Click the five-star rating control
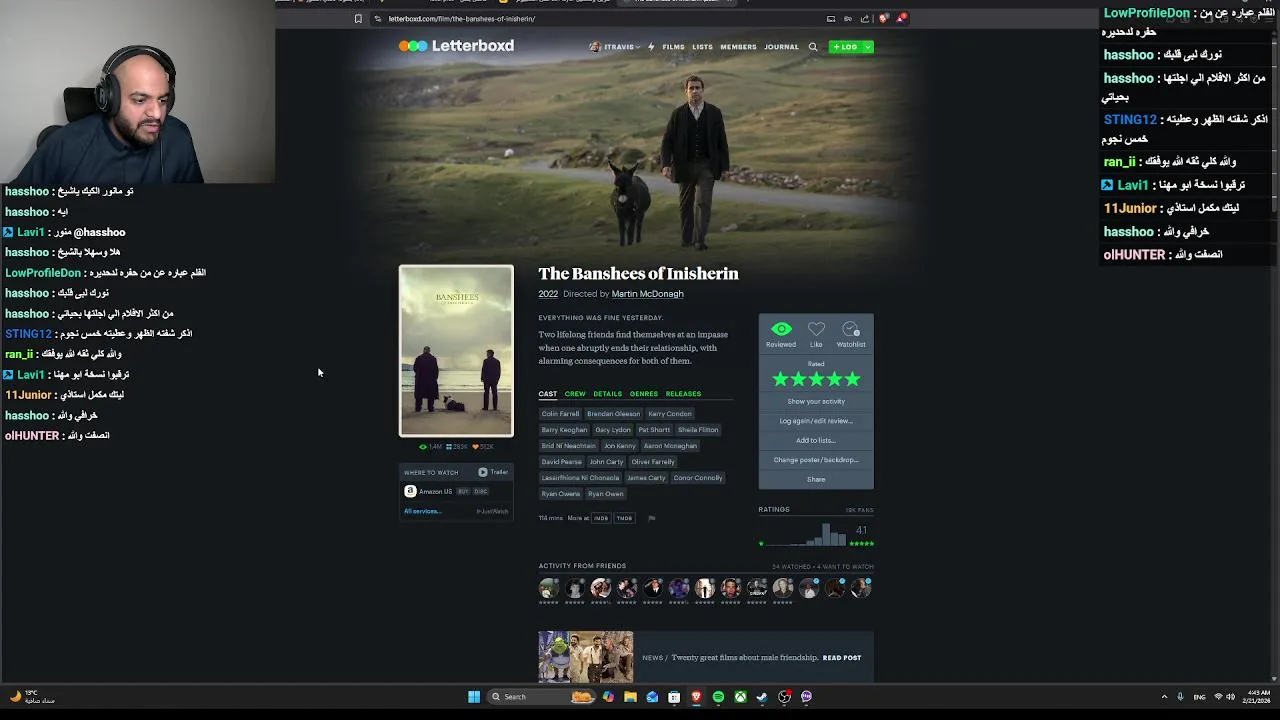Screen dimensions: 1280x720 tap(816, 379)
